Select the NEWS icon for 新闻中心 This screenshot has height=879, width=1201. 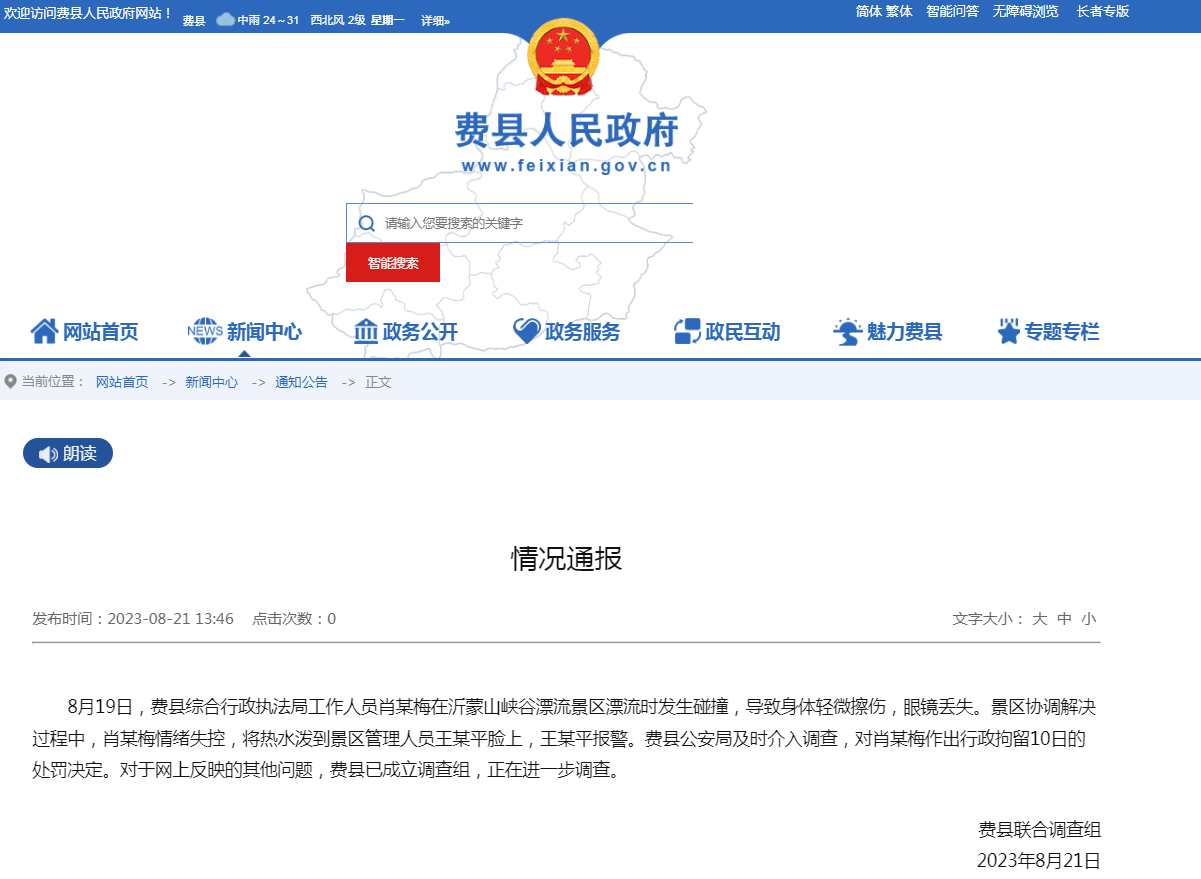[x=205, y=330]
